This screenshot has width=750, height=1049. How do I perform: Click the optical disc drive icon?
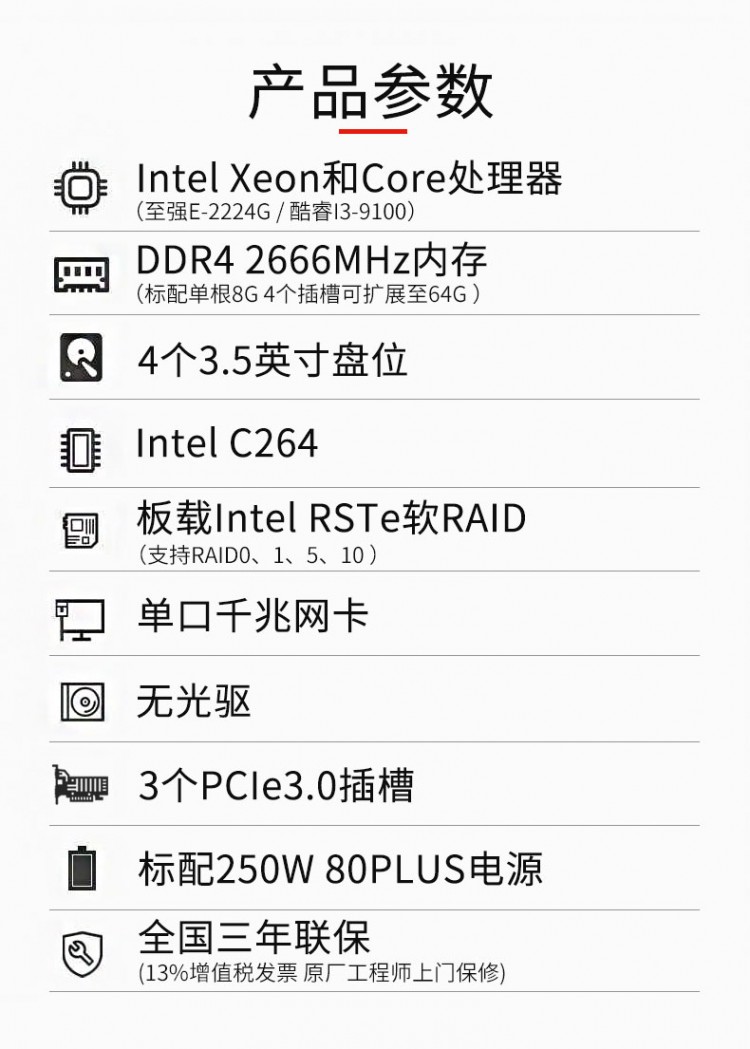pos(81,701)
